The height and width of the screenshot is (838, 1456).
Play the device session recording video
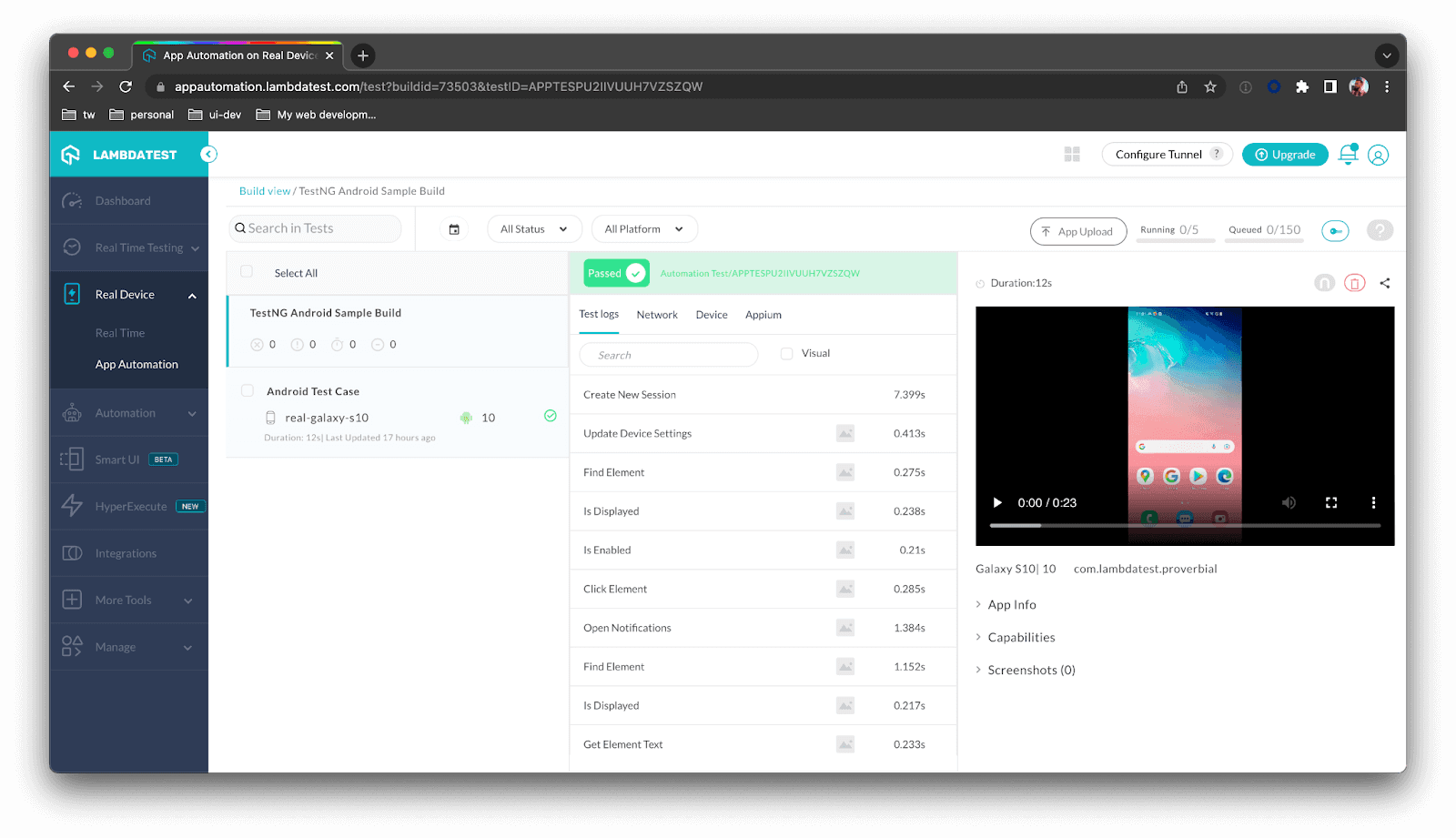pyautogui.click(x=996, y=502)
